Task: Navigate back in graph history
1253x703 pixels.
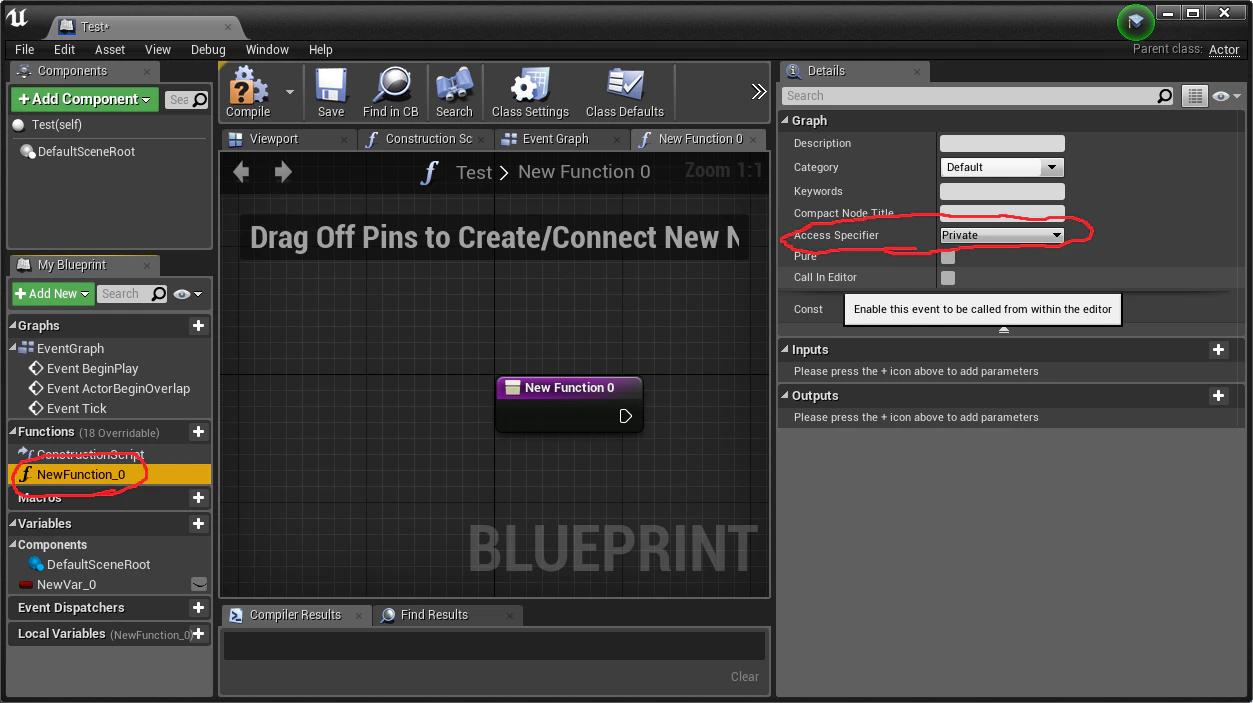Action: click(x=241, y=172)
